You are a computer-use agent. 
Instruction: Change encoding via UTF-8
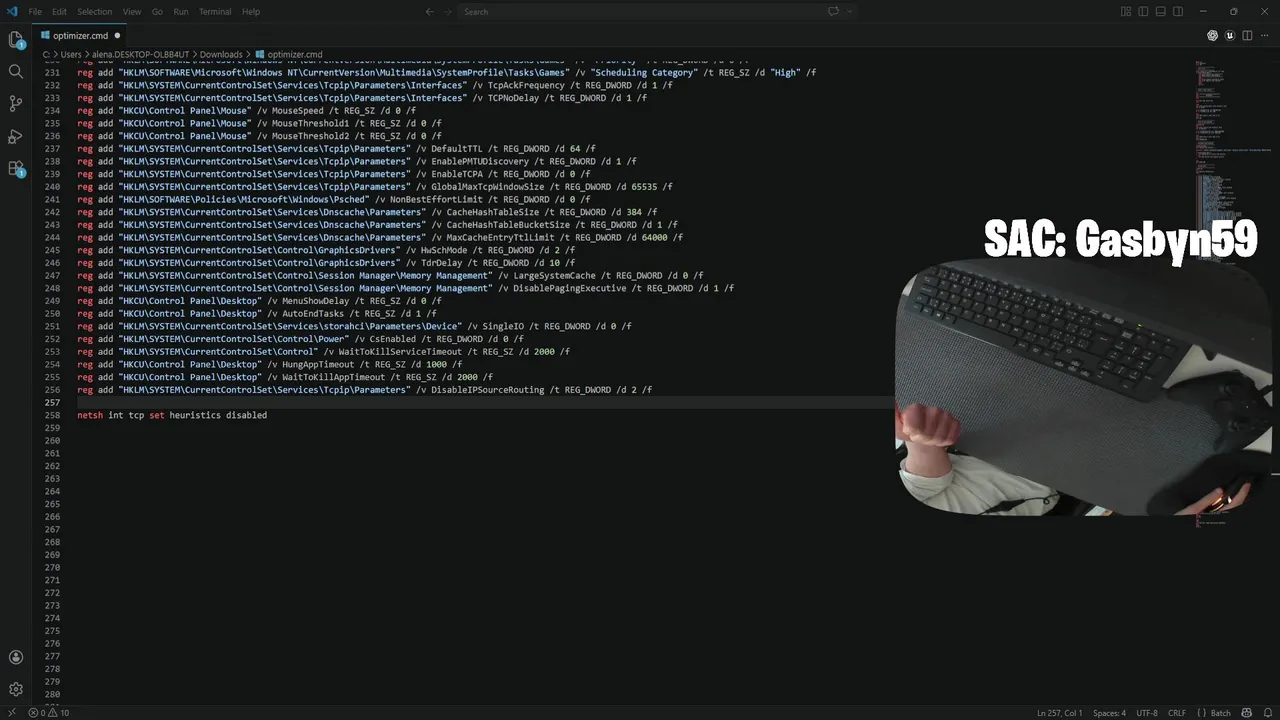tap(1147, 713)
